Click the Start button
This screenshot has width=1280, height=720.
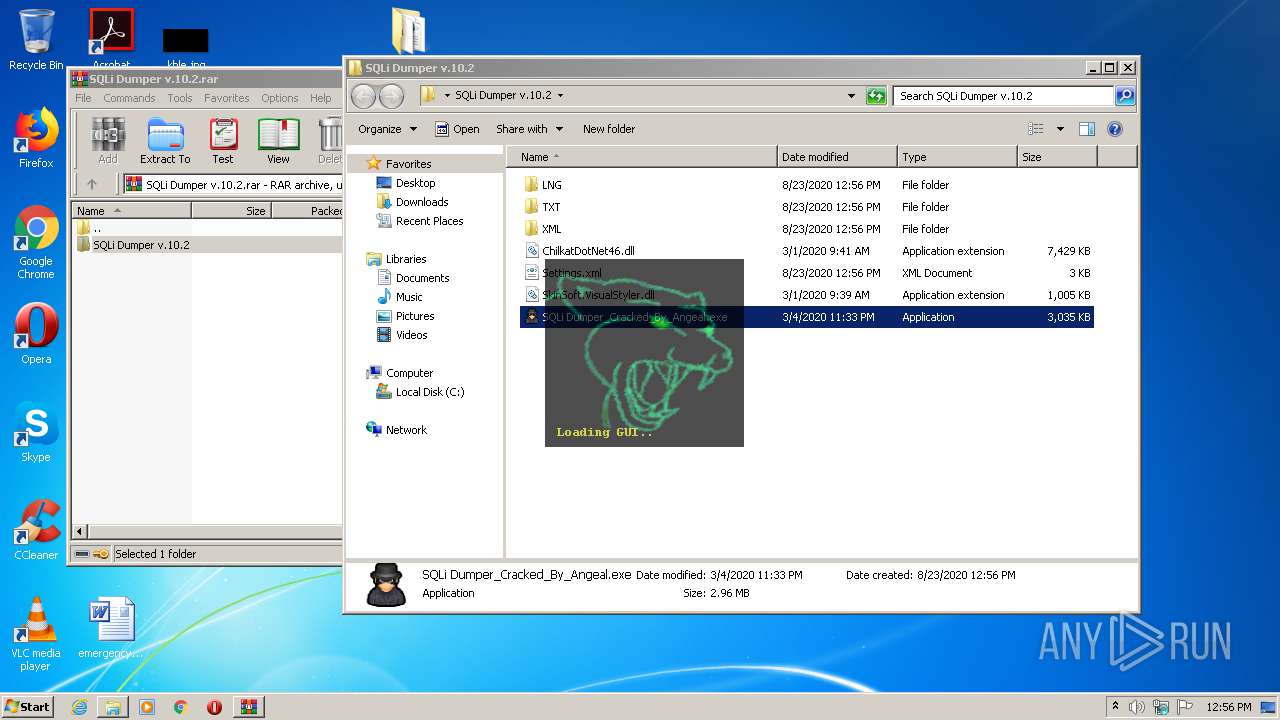click(x=28, y=707)
